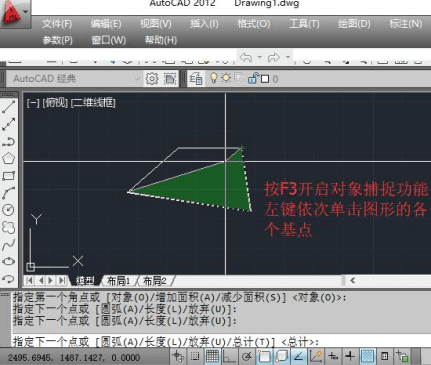Toggle Lineweight display in status bar

[350, 357]
